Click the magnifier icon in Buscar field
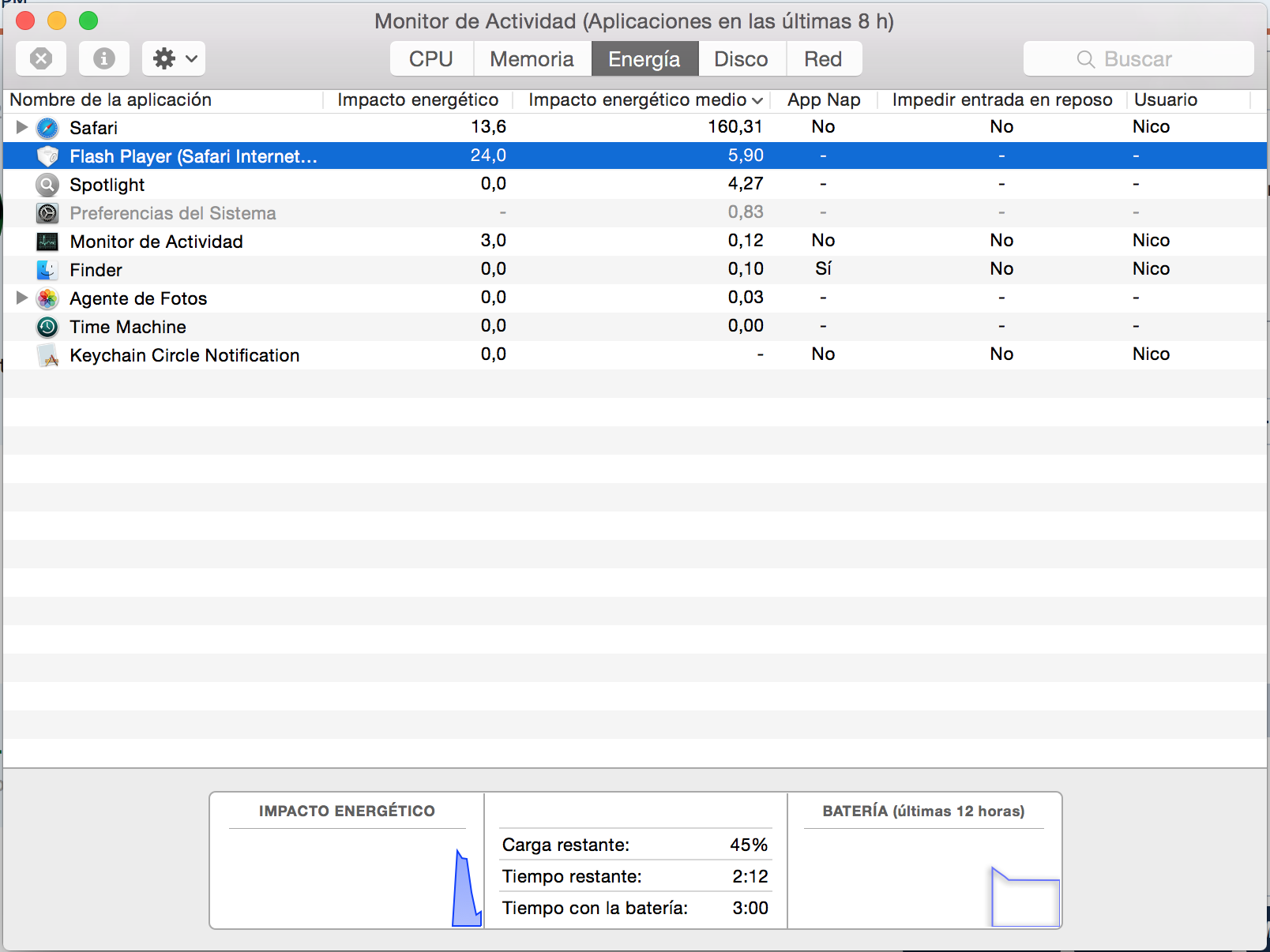This screenshot has height=952, width=1270. tap(1086, 59)
